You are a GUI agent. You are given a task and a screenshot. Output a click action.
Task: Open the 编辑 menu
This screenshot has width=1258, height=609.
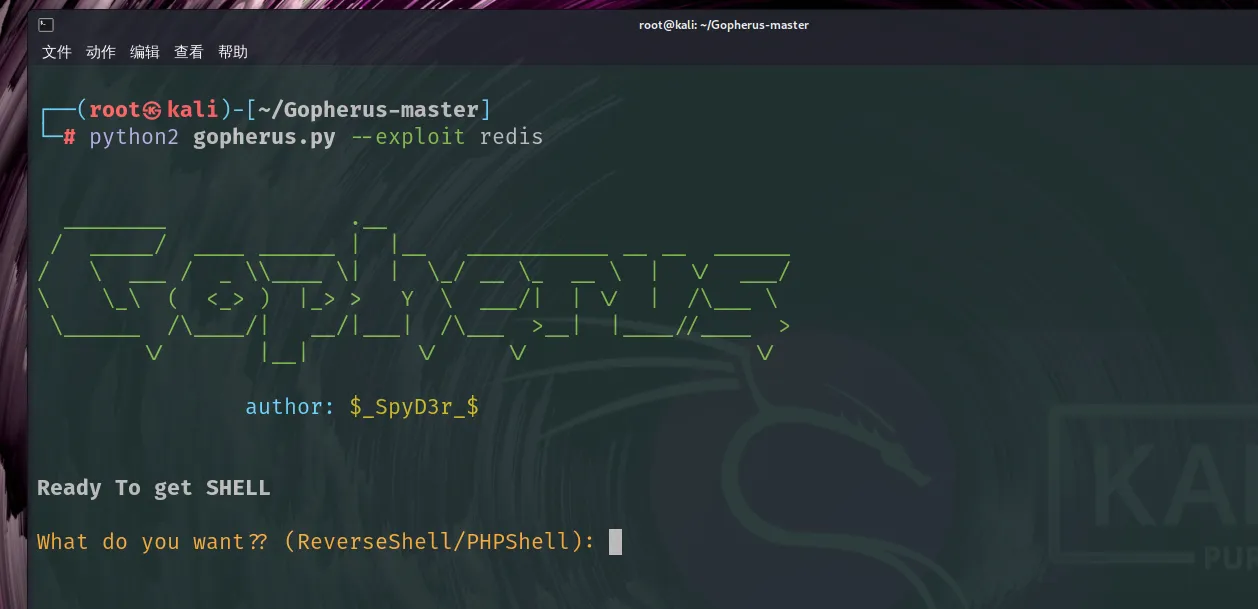pos(144,52)
